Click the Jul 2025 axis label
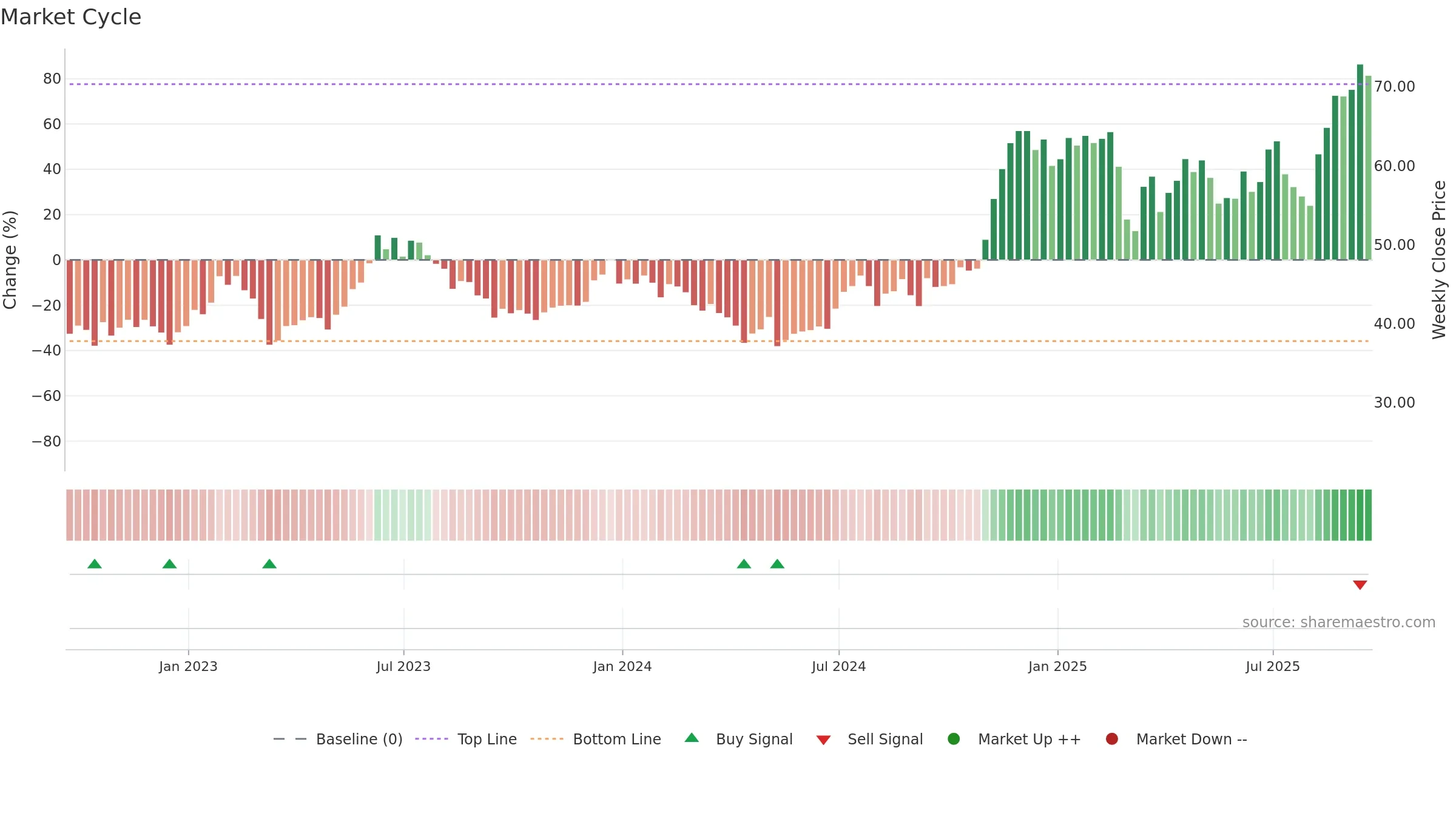Image resolution: width=1456 pixels, height=819 pixels. click(1273, 666)
